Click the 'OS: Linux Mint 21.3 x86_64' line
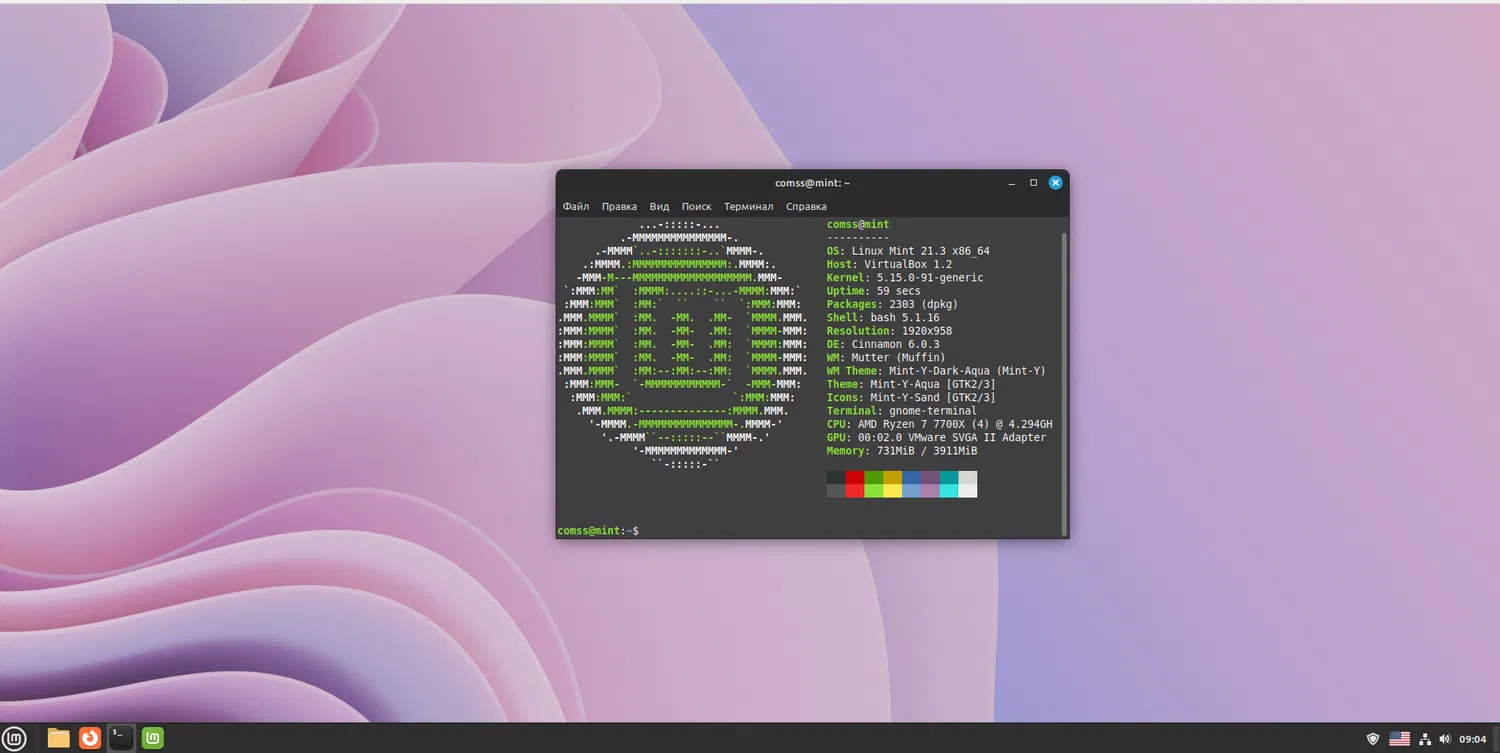 click(x=908, y=251)
